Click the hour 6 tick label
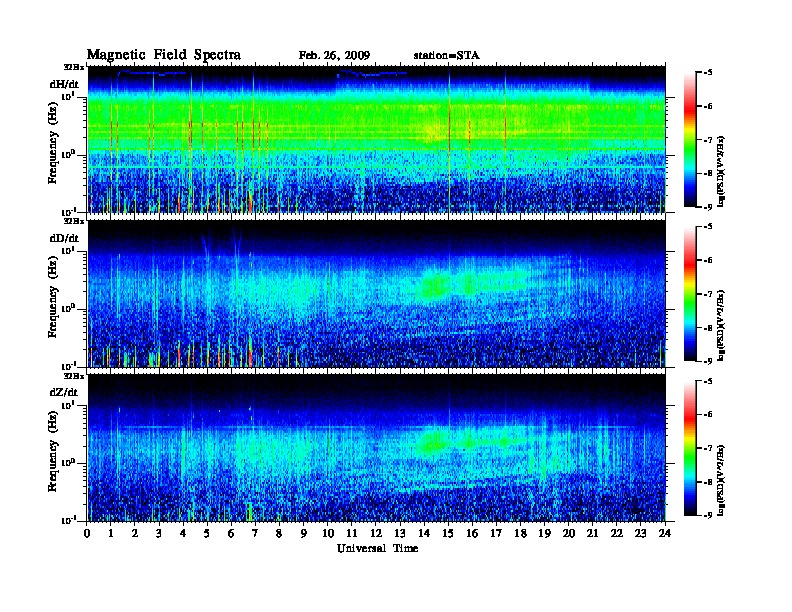The width and height of the screenshot is (792, 612). point(231,533)
